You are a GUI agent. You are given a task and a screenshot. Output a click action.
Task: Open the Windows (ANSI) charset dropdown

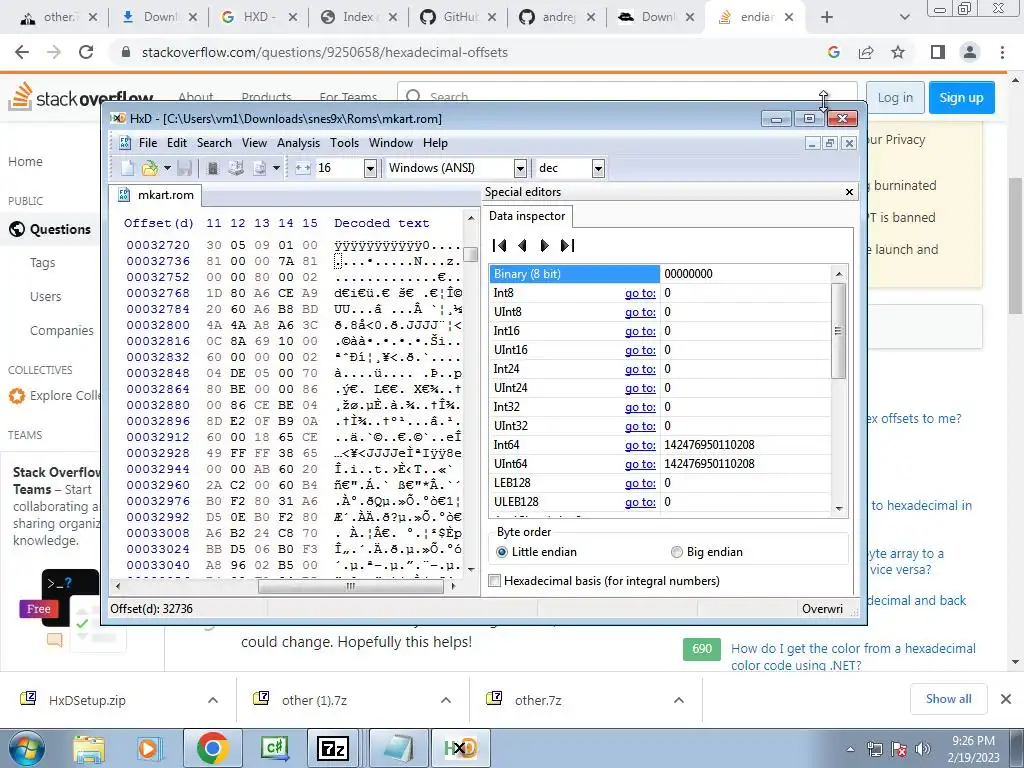click(x=520, y=168)
